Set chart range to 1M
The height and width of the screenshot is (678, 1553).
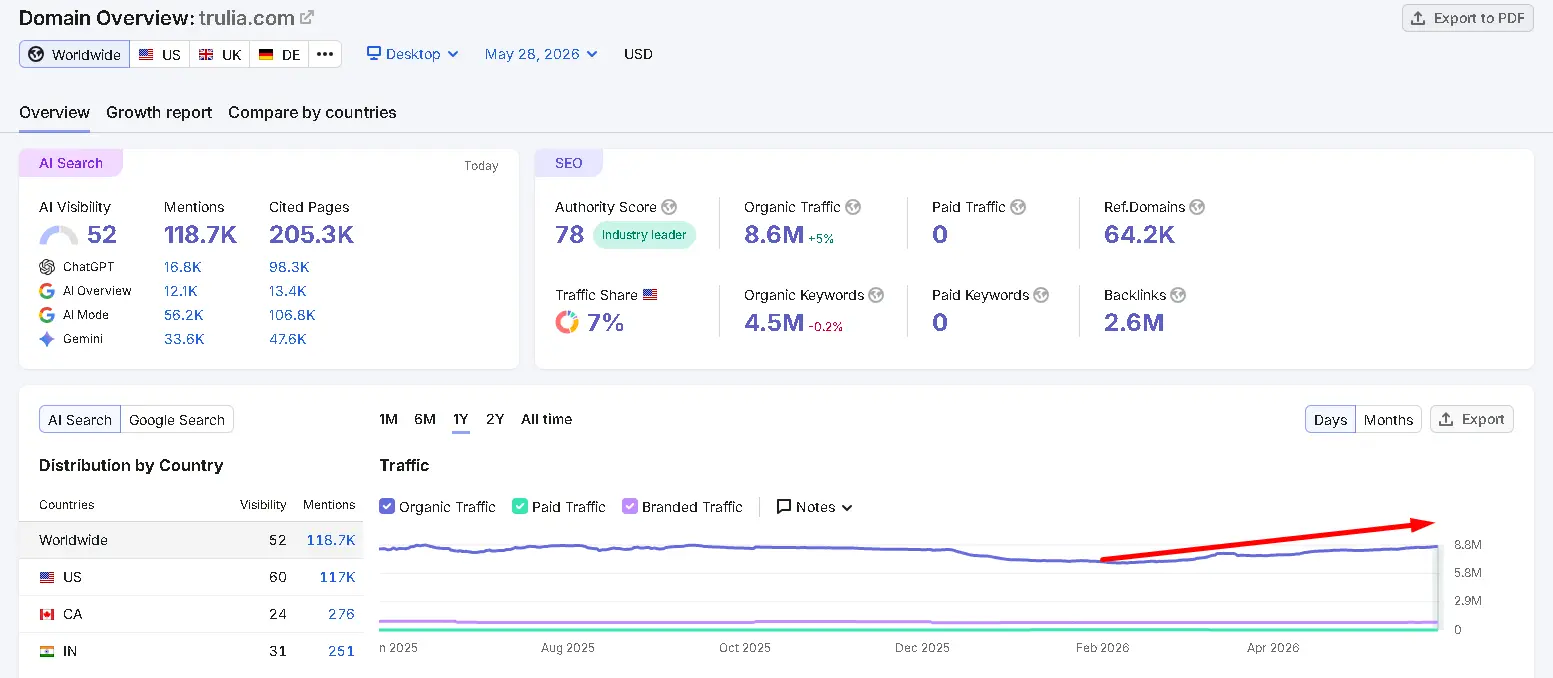point(389,419)
